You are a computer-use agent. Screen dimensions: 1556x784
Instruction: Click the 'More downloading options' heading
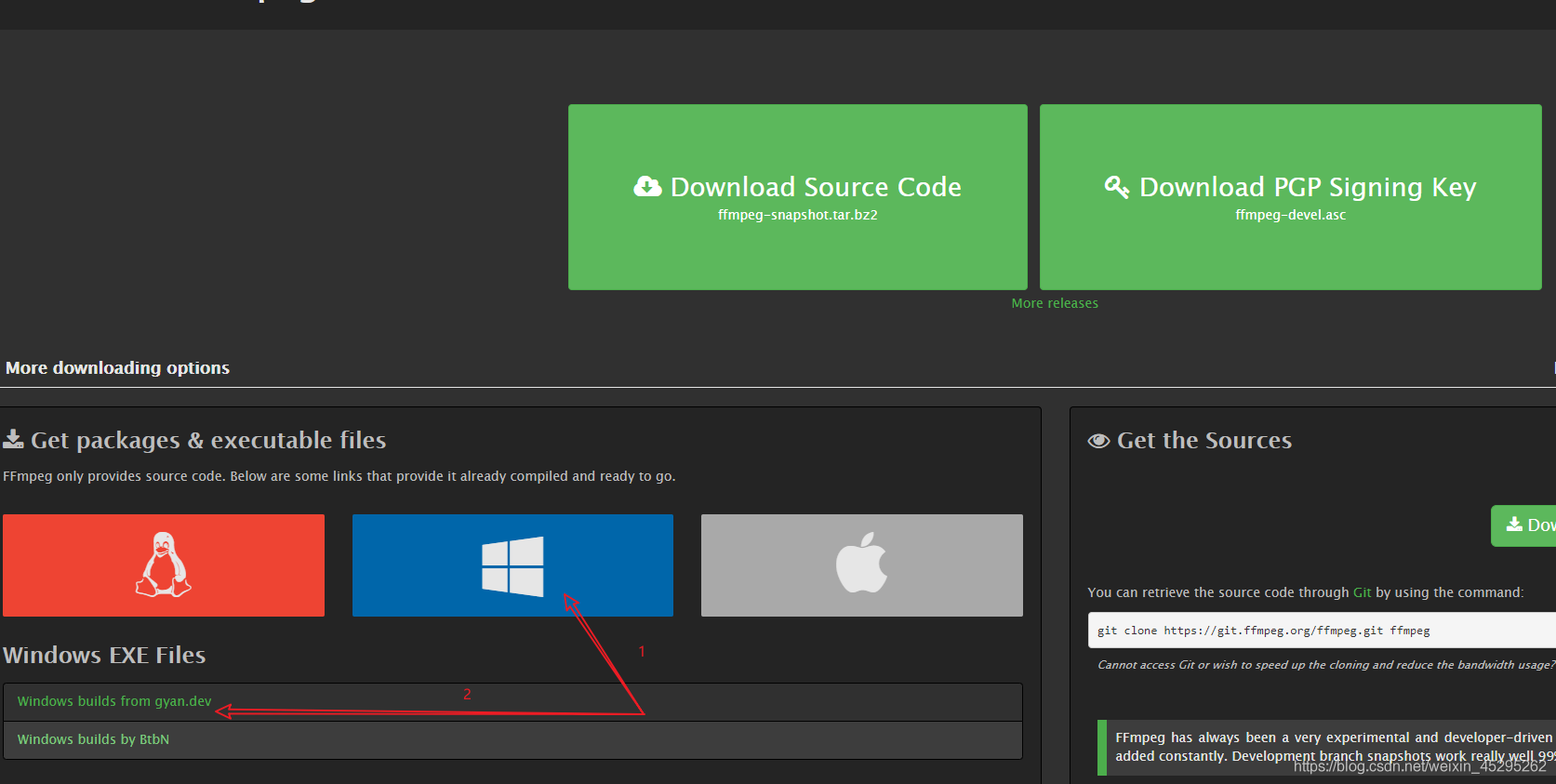click(117, 368)
